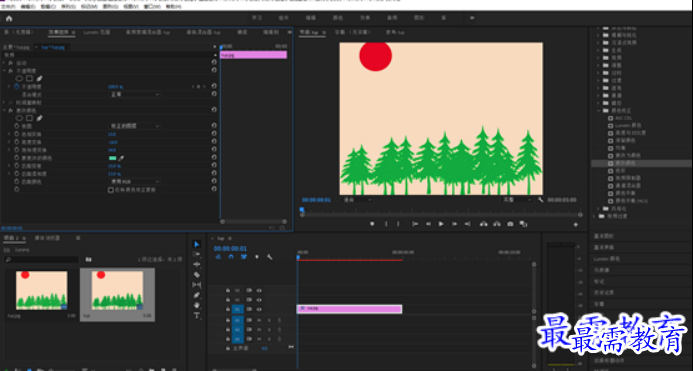The image size is (693, 371).
Task: Toggle the checkbox at bottom of effect controls
Action: [111, 190]
